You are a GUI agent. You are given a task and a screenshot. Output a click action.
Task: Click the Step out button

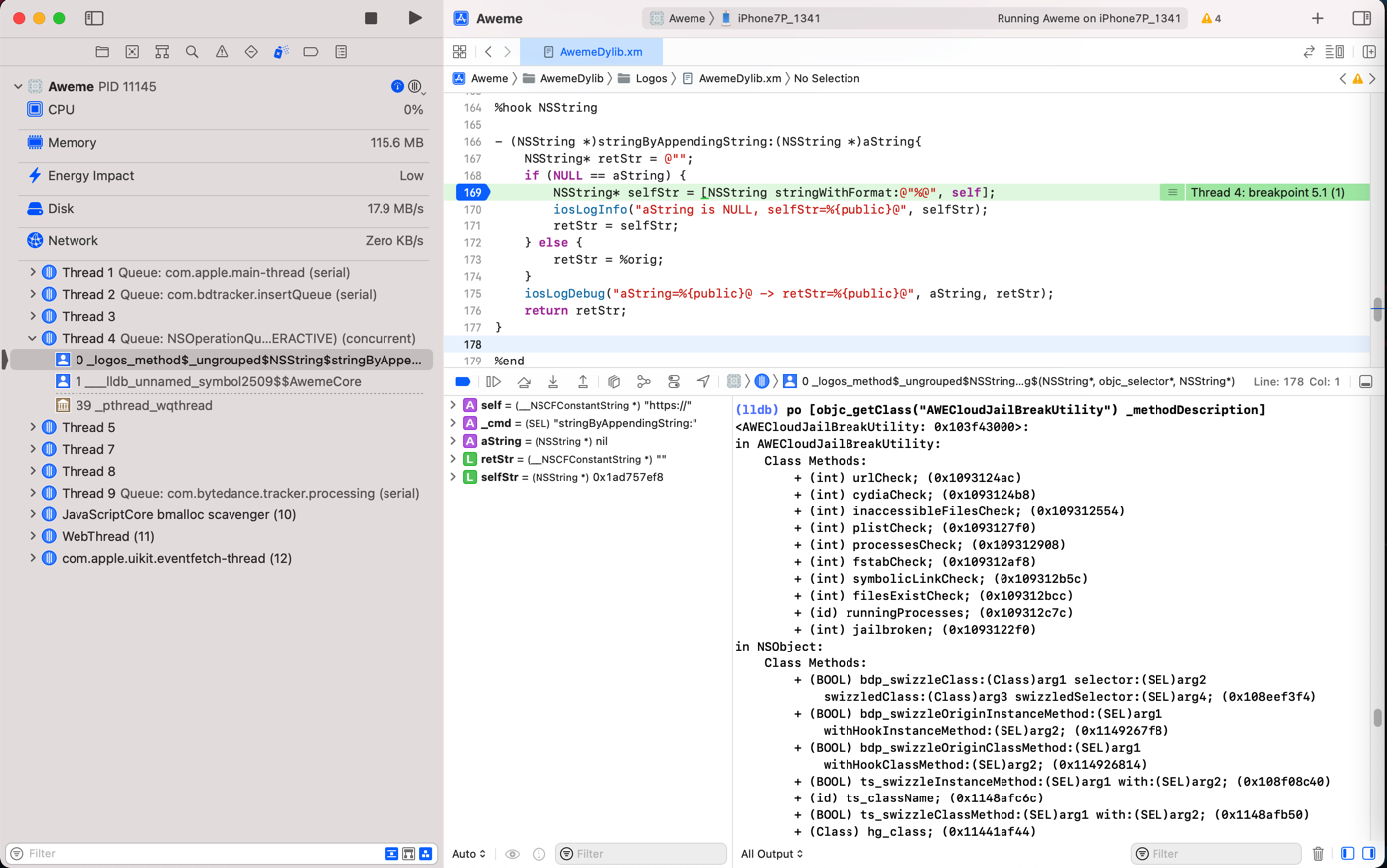coord(583,382)
